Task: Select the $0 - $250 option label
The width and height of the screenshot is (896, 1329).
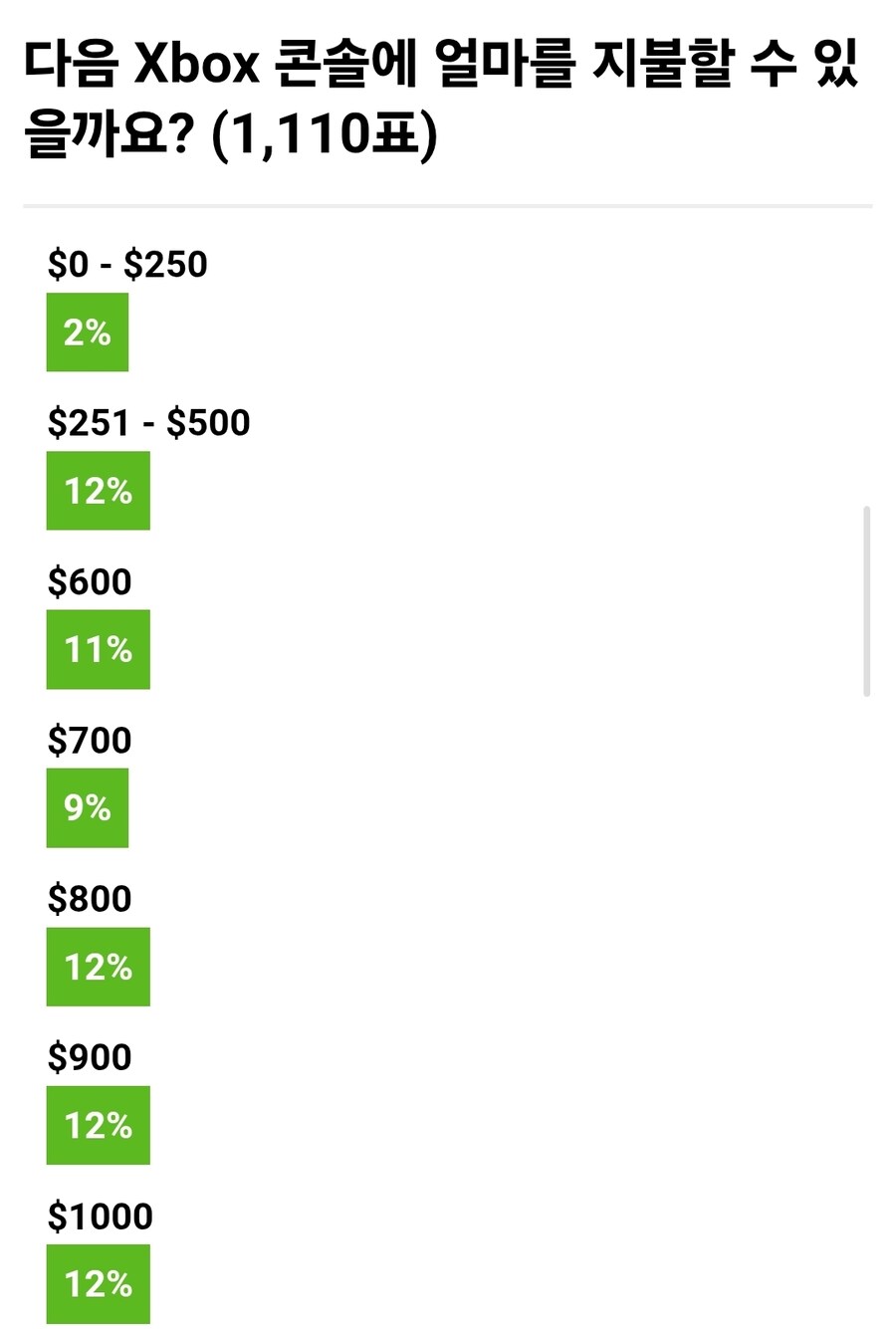Action: point(127,265)
